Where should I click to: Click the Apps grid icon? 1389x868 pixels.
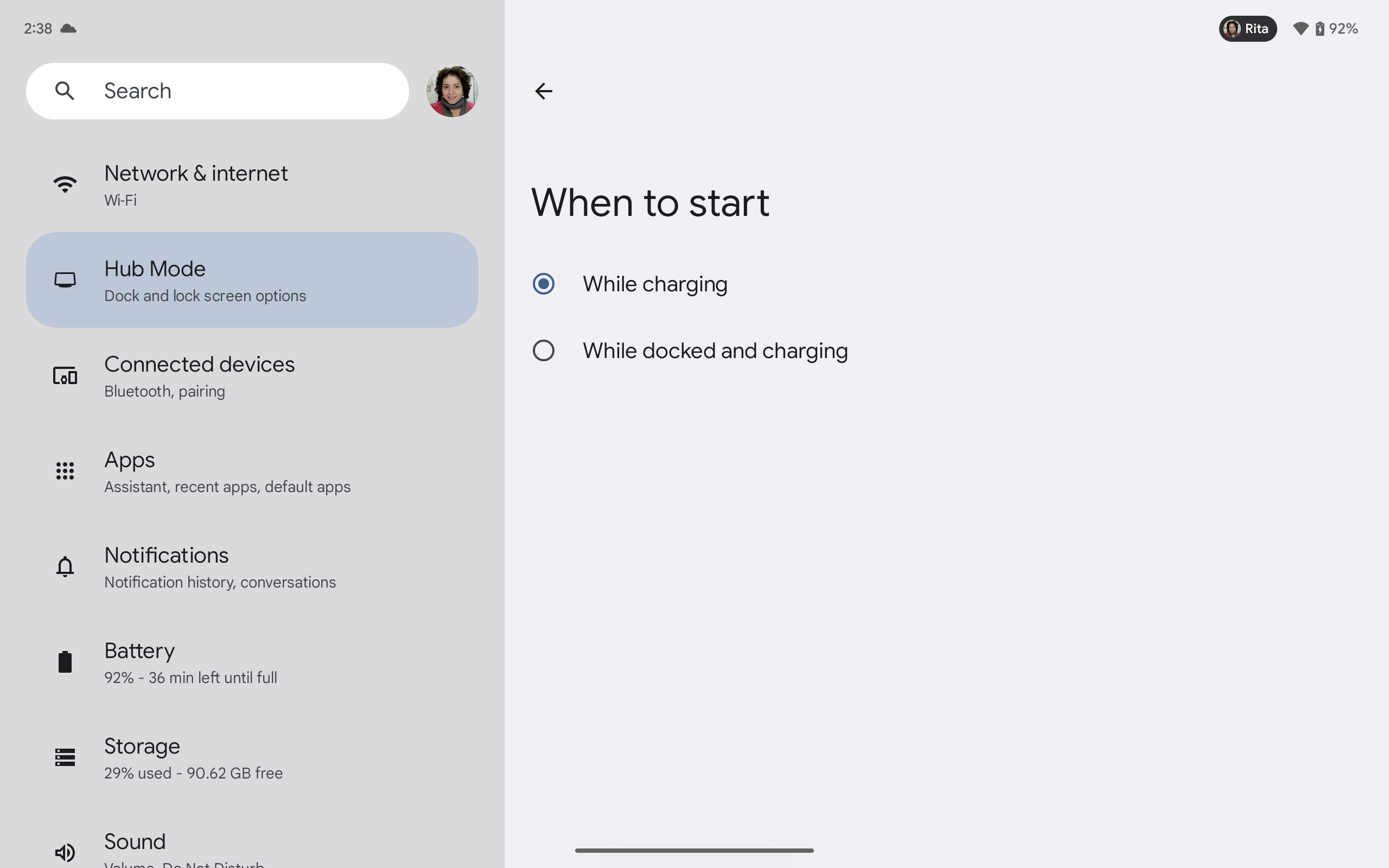[x=65, y=471]
